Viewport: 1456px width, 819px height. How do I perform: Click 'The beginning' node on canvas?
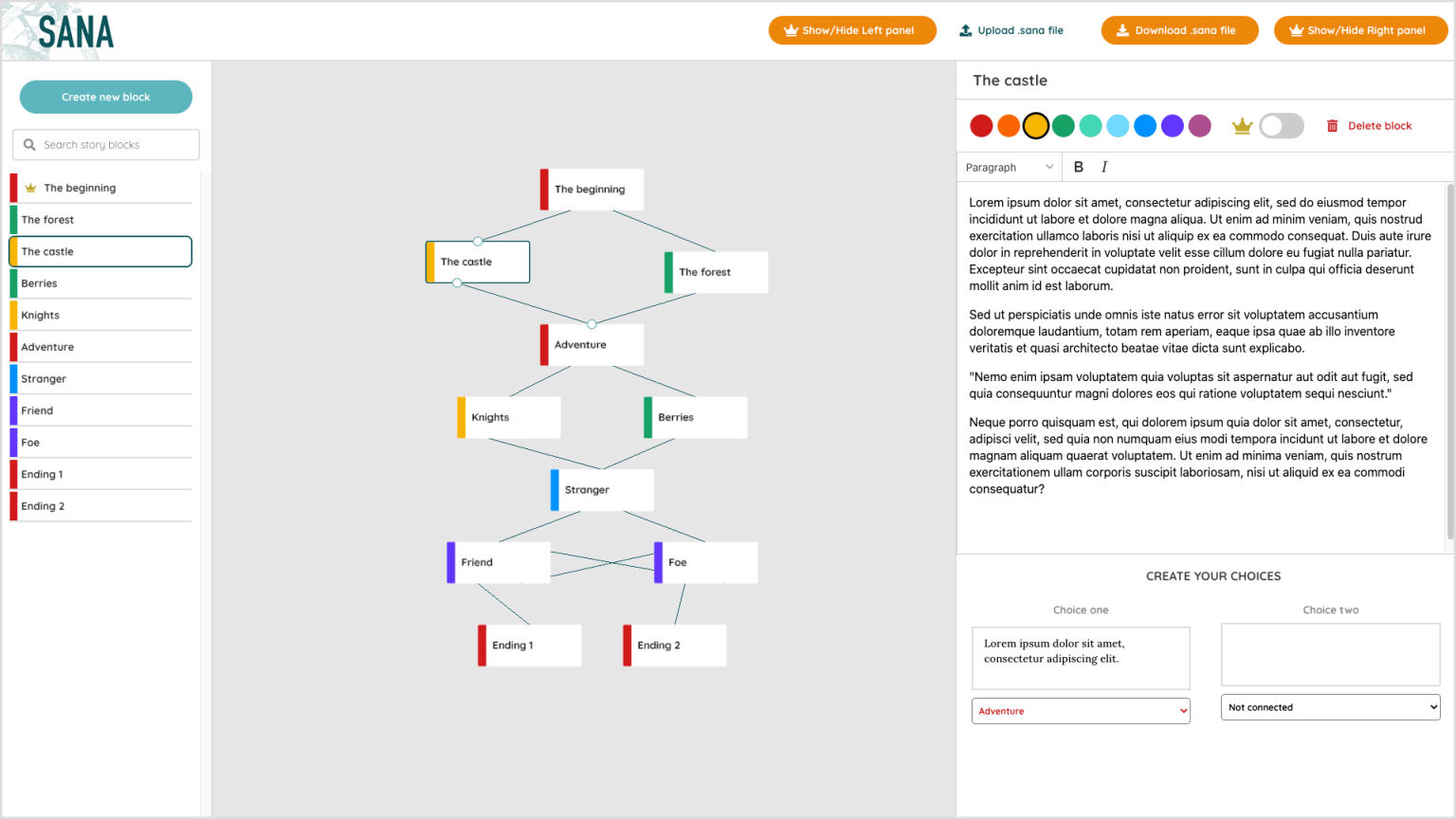[591, 190]
